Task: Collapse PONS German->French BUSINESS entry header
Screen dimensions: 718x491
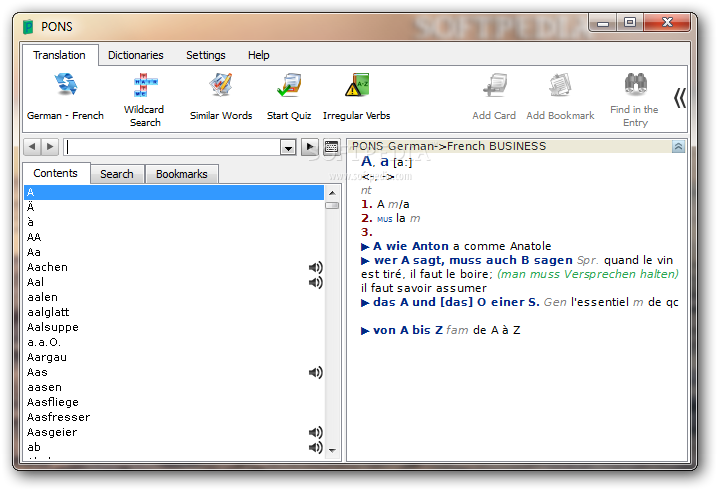Action: click(678, 147)
